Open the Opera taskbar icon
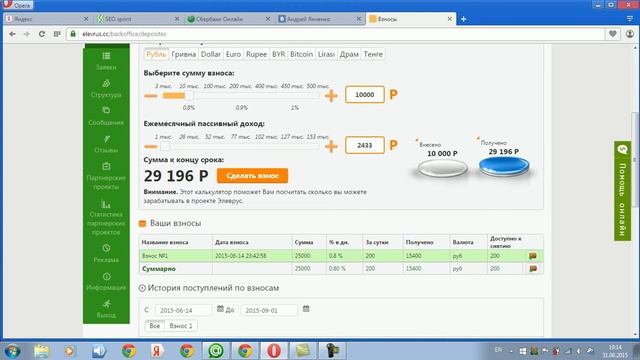Viewport: 640px width, 360px height. pyautogui.click(x=274, y=351)
